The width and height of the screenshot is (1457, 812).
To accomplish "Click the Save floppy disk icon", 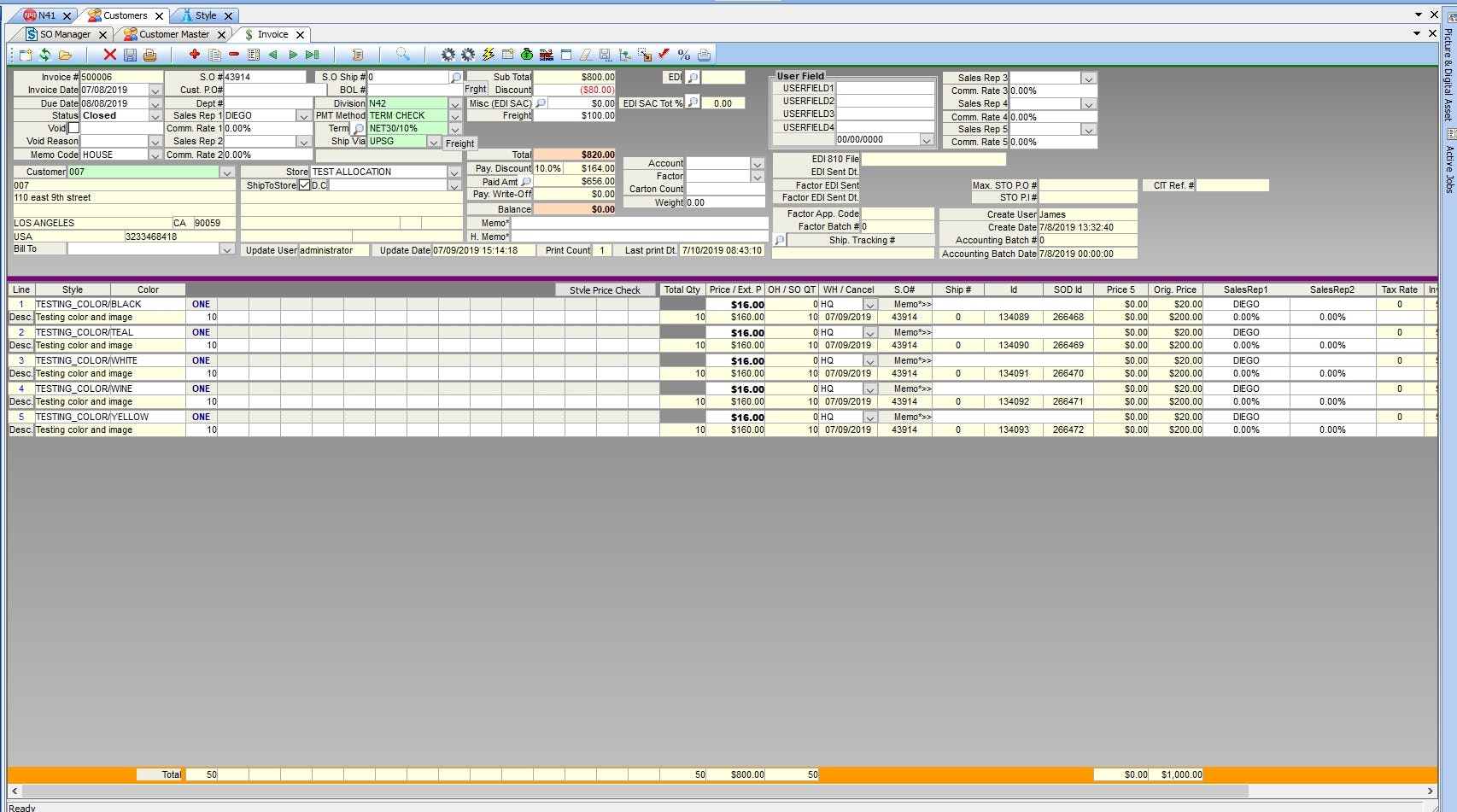I will pyautogui.click(x=130, y=55).
